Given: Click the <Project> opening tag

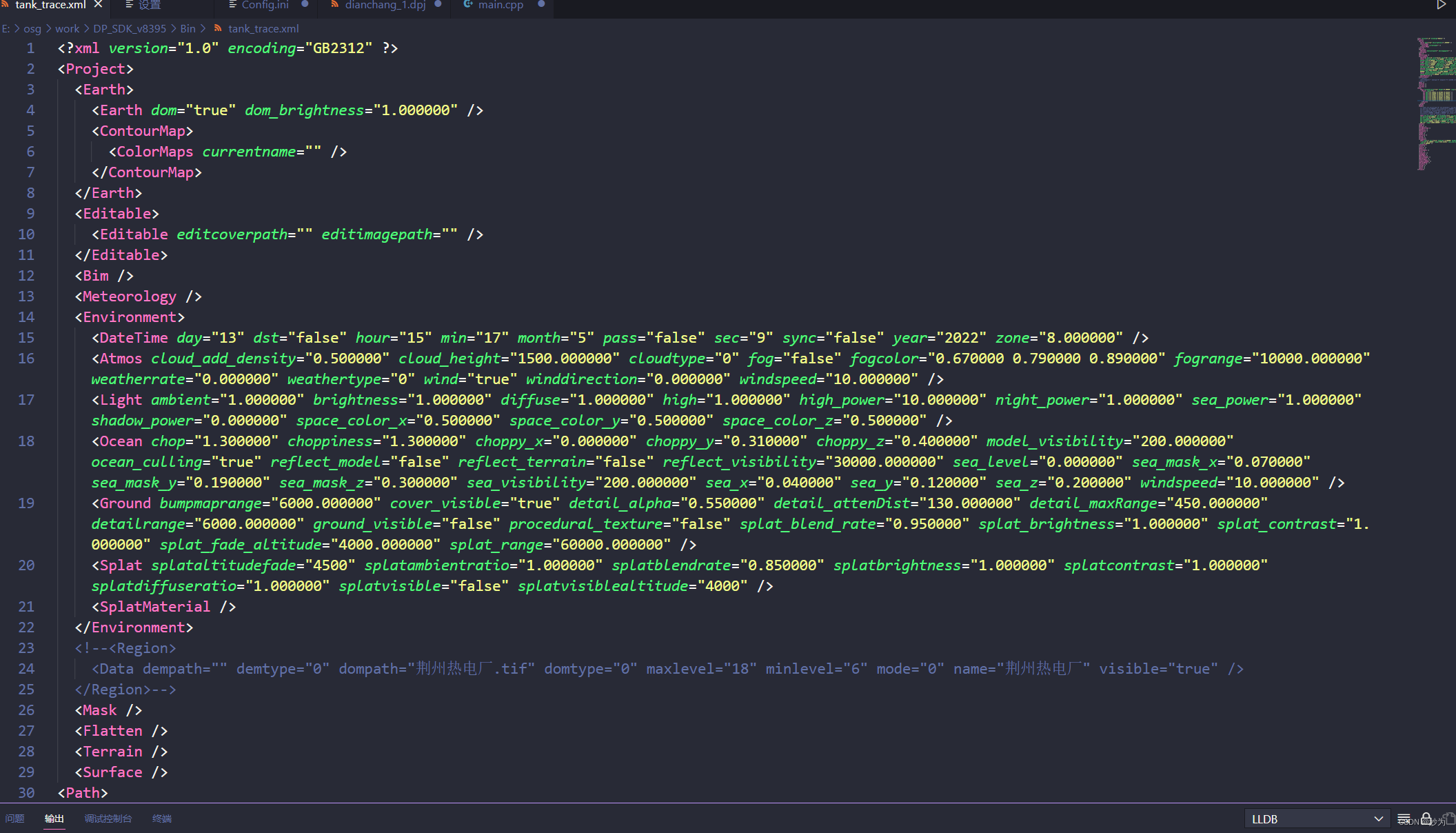Looking at the screenshot, I should coord(96,69).
